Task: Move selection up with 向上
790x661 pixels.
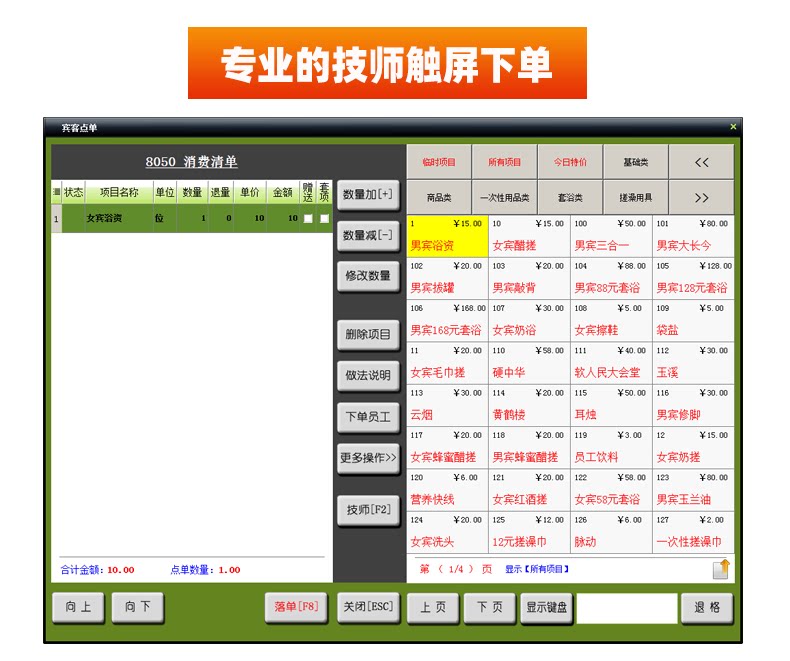Action: [x=78, y=607]
